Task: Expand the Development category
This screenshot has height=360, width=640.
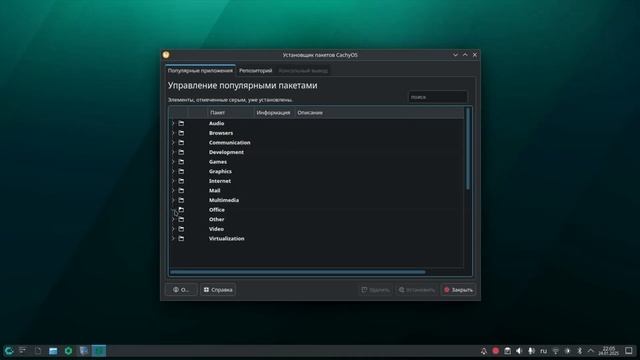Action: (173, 152)
